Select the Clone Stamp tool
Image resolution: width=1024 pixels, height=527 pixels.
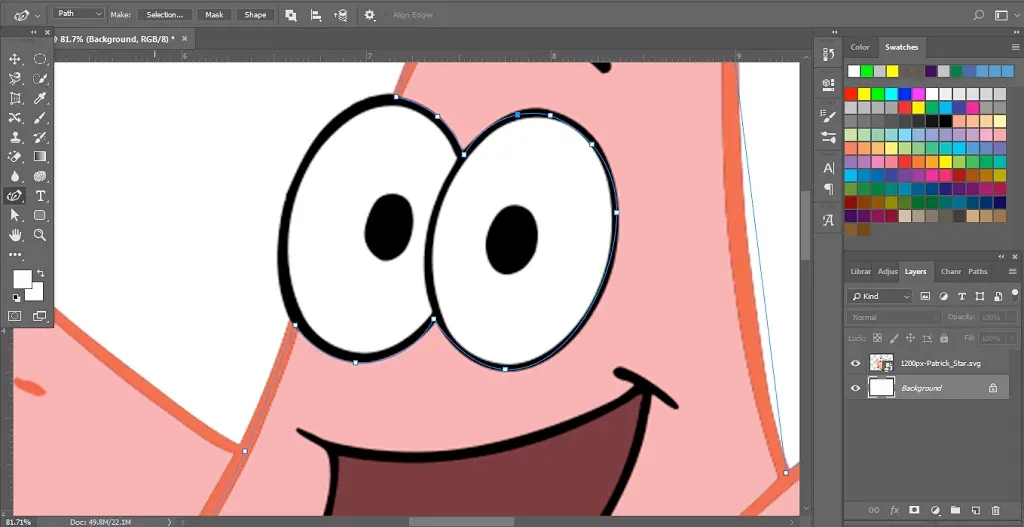[x=15, y=138]
